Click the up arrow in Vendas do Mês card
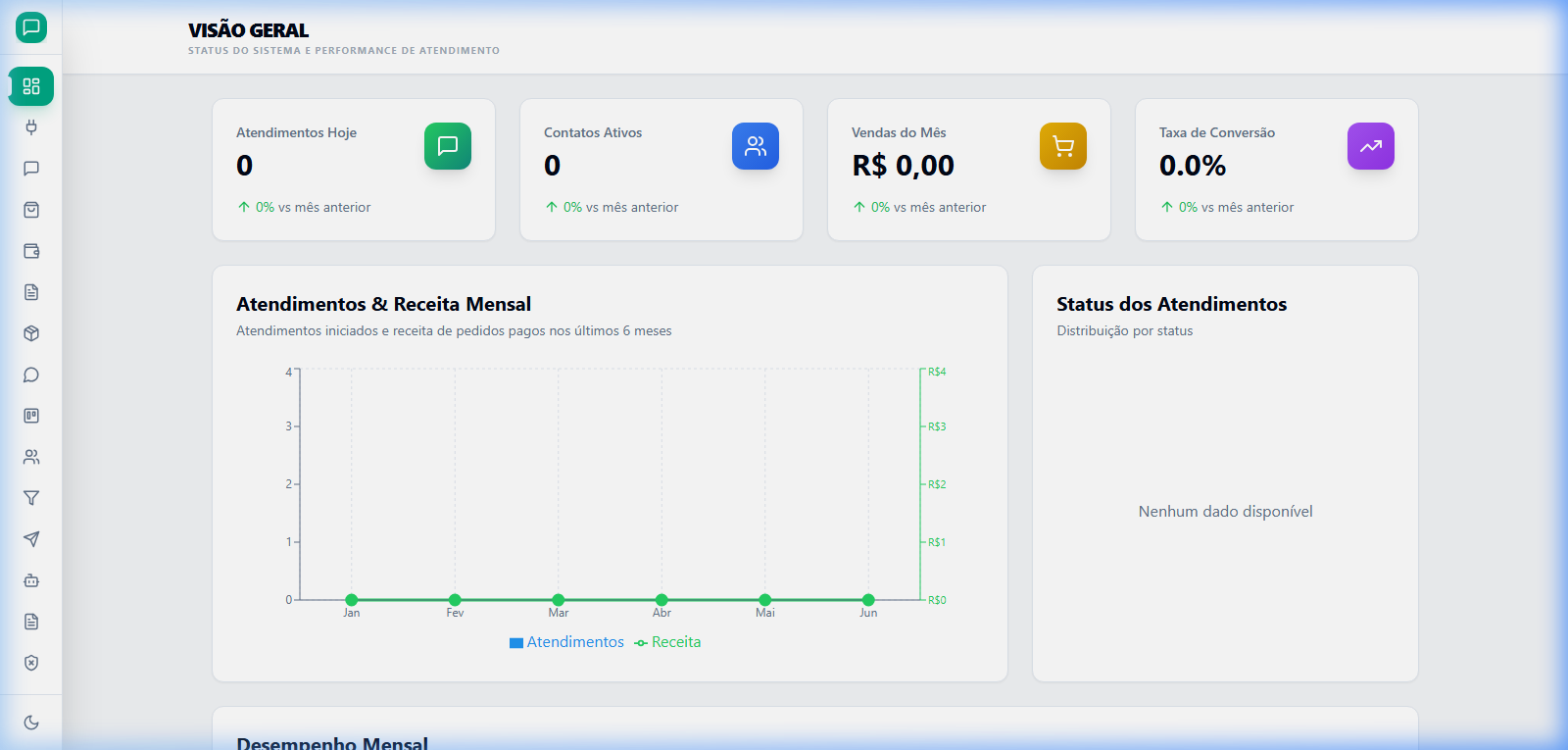 (x=859, y=207)
